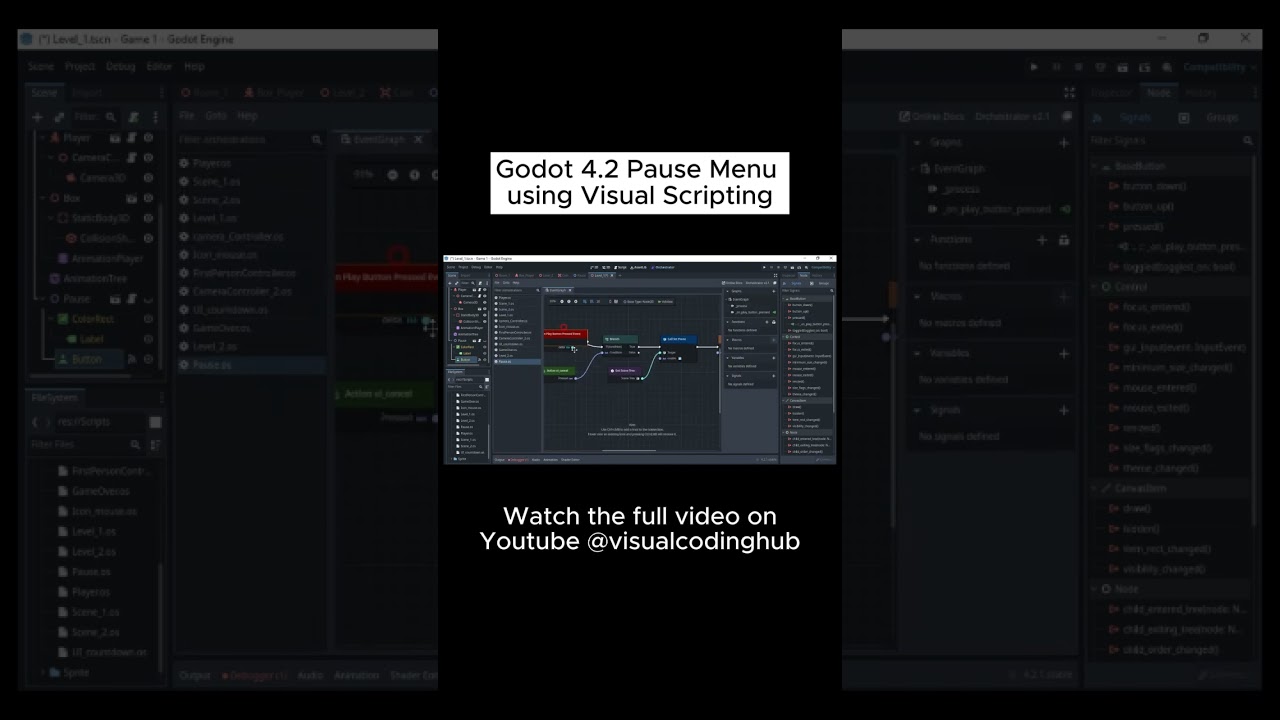Select the pressed() signal in Node dock
The image size is (1280, 720).
pos(1142,226)
